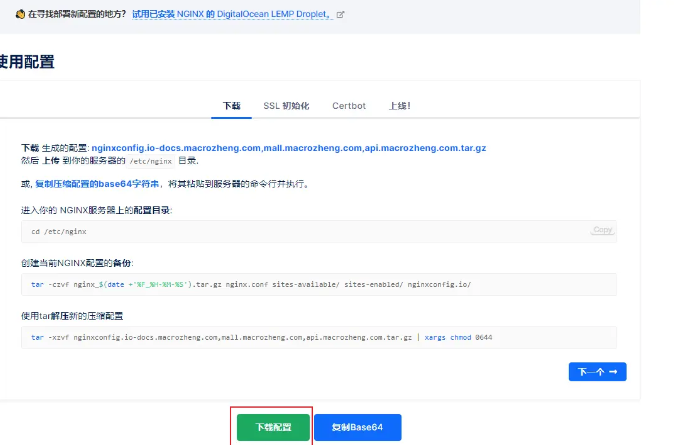686x445 pixels.
Task: Click the emoji icon before 在寻找部署
Action: point(20,14)
